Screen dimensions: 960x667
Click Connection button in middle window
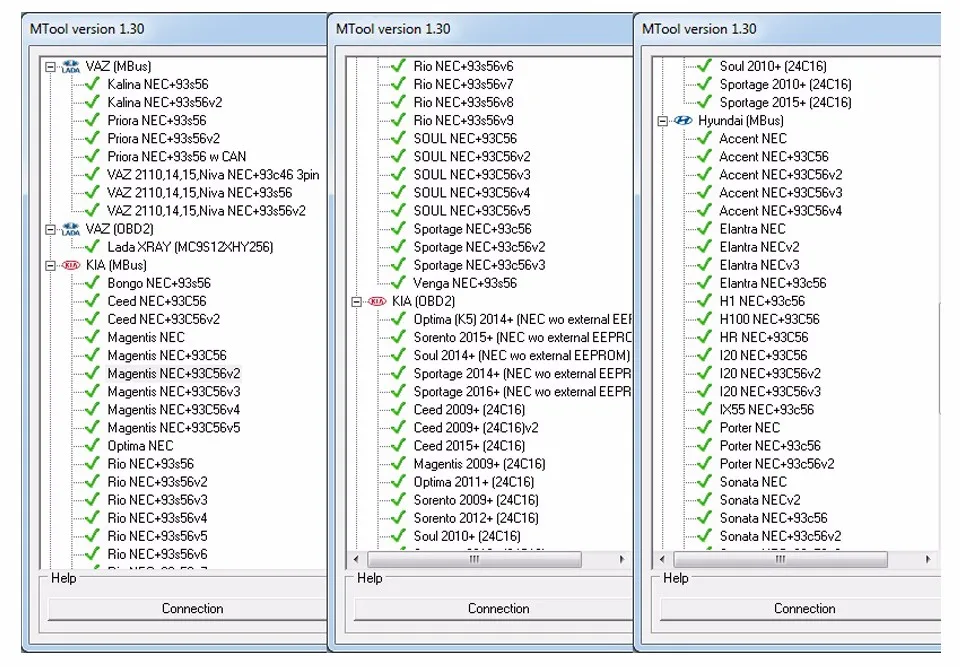(x=493, y=609)
